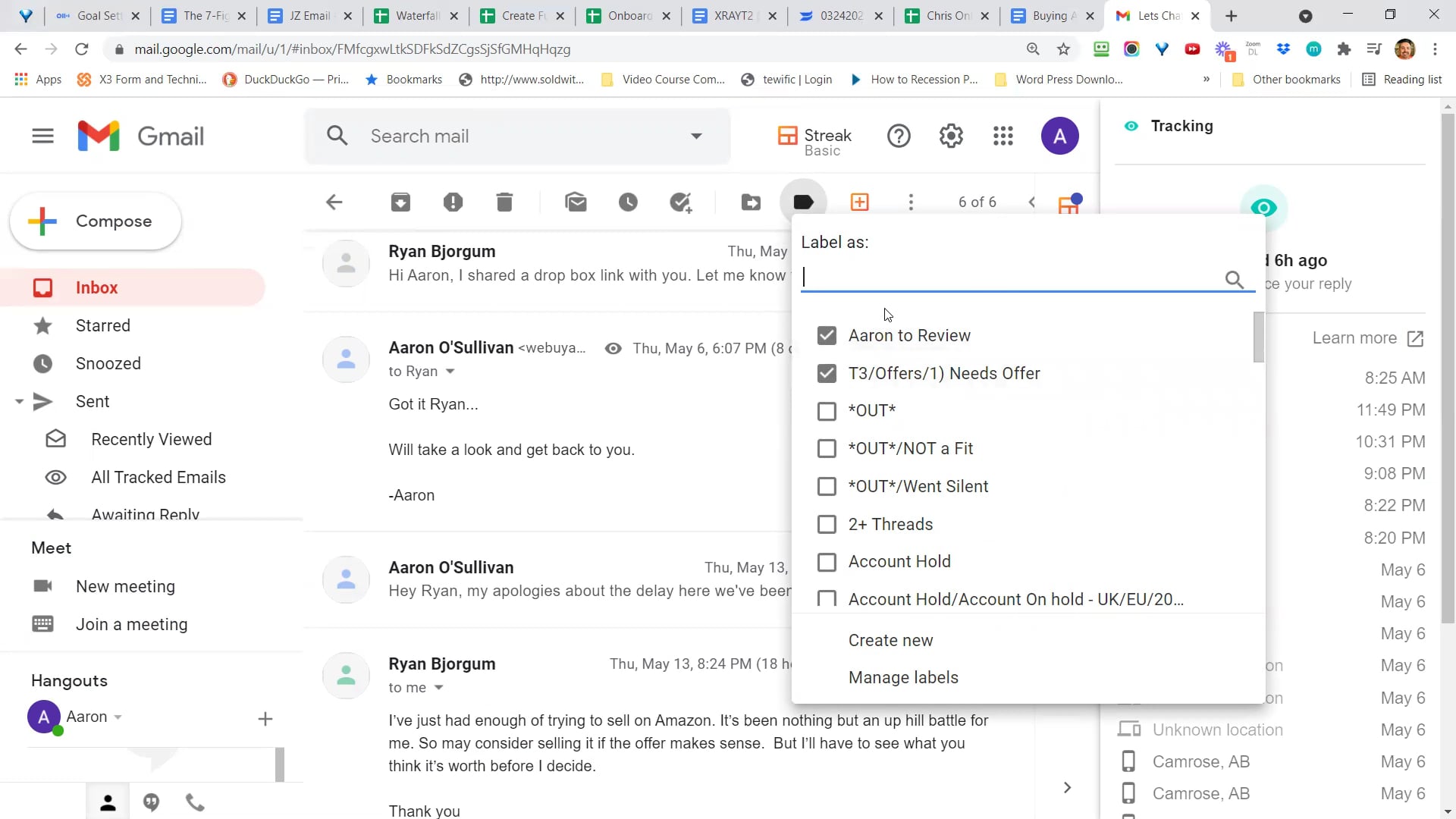The height and width of the screenshot is (819, 1456).
Task: Go to newer conversation chevron
Action: [1032, 202]
